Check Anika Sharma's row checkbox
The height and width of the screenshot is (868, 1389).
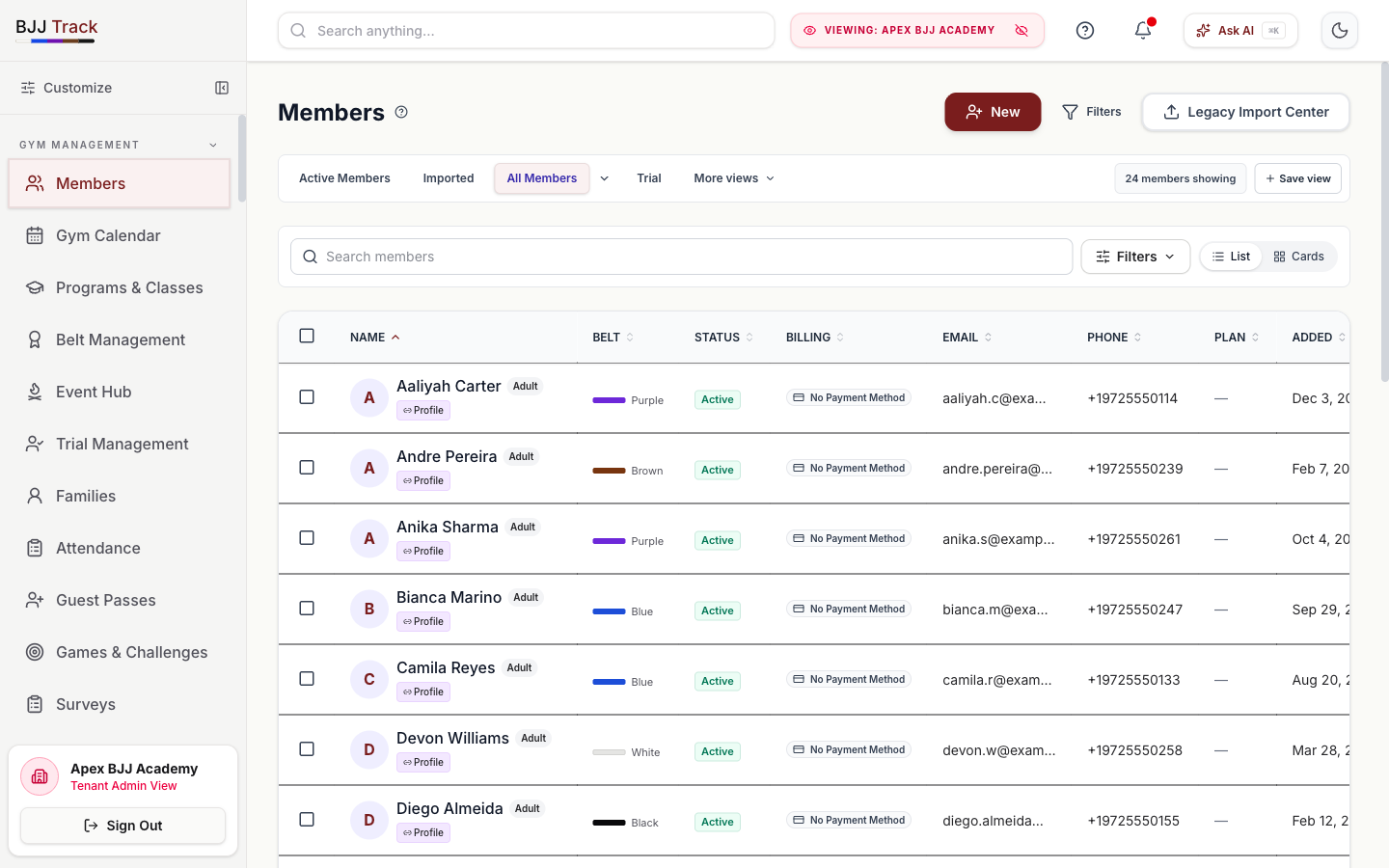[x=307, y=537]
